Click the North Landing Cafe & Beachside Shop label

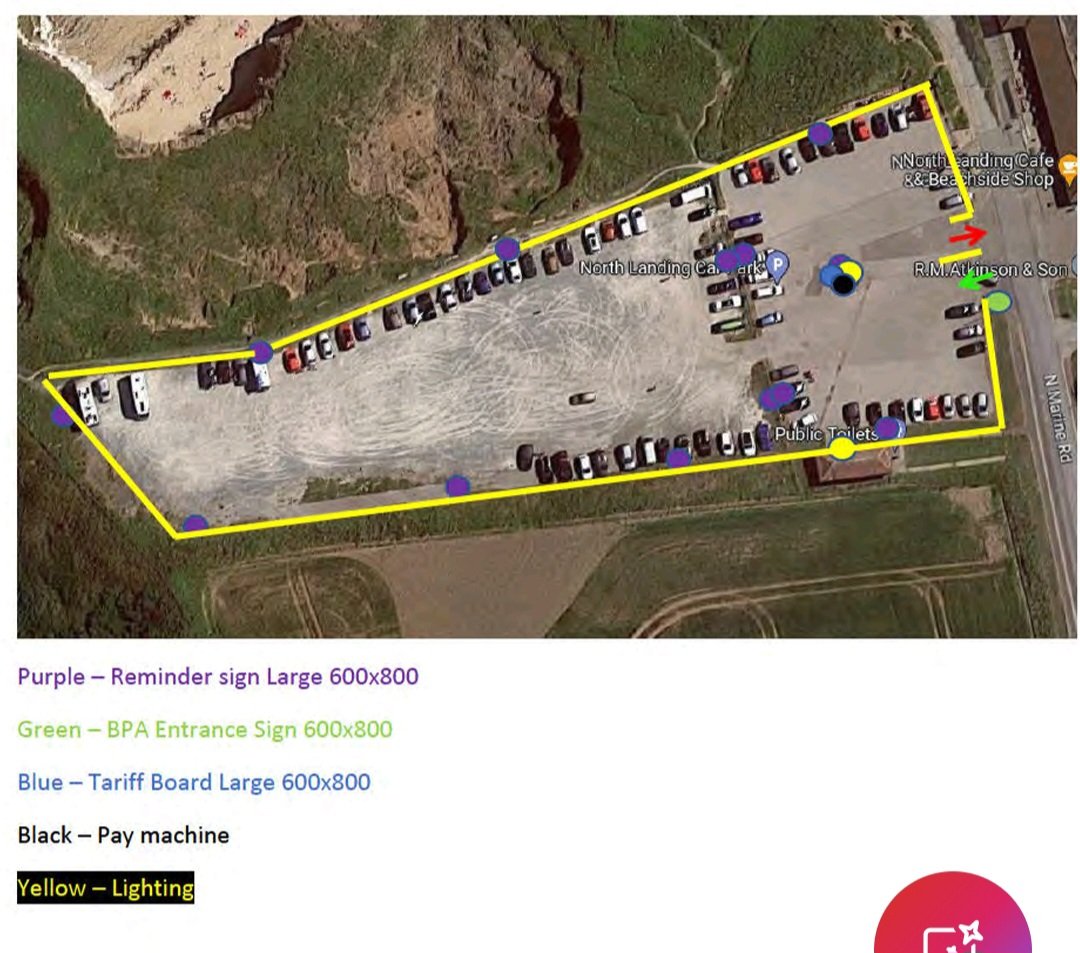coord(973,170)
